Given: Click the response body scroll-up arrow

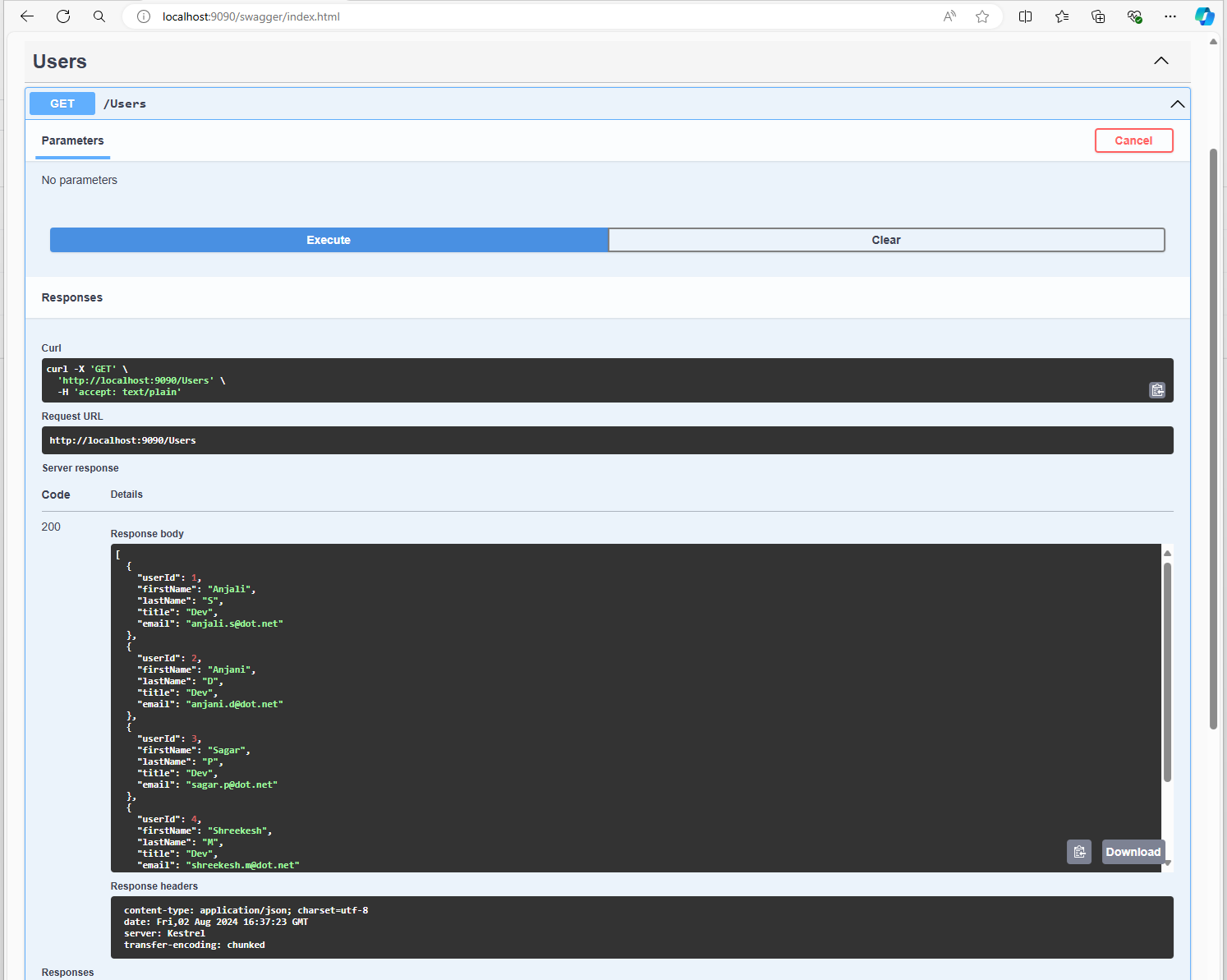Looking at the screenshot, I should click(x=1167, y=553).
